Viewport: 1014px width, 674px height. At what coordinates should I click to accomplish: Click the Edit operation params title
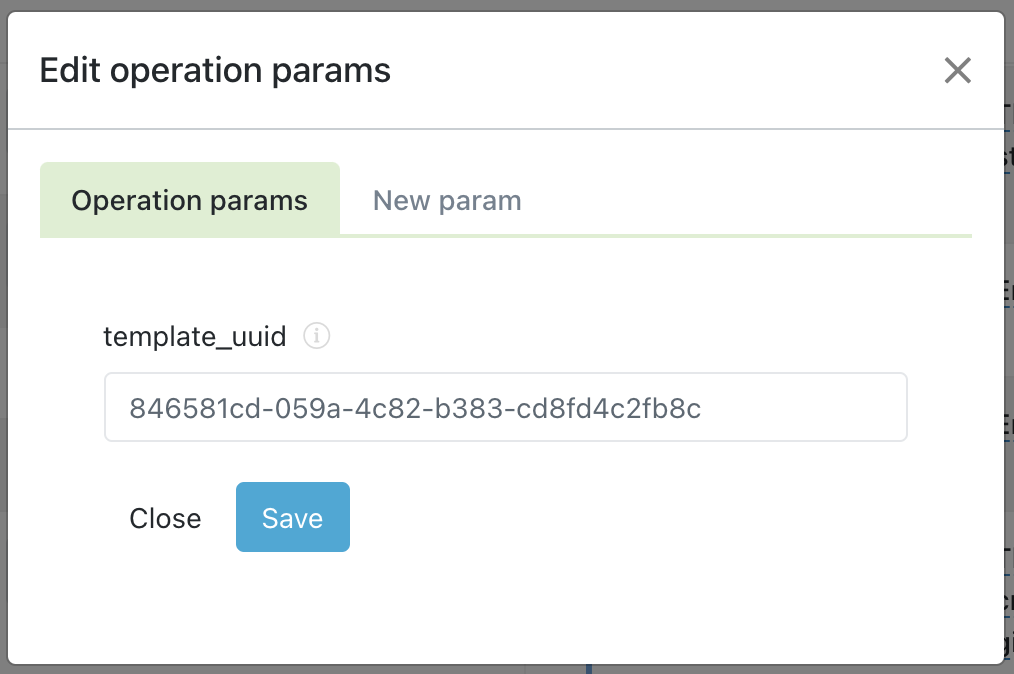(x=215, y=70)
